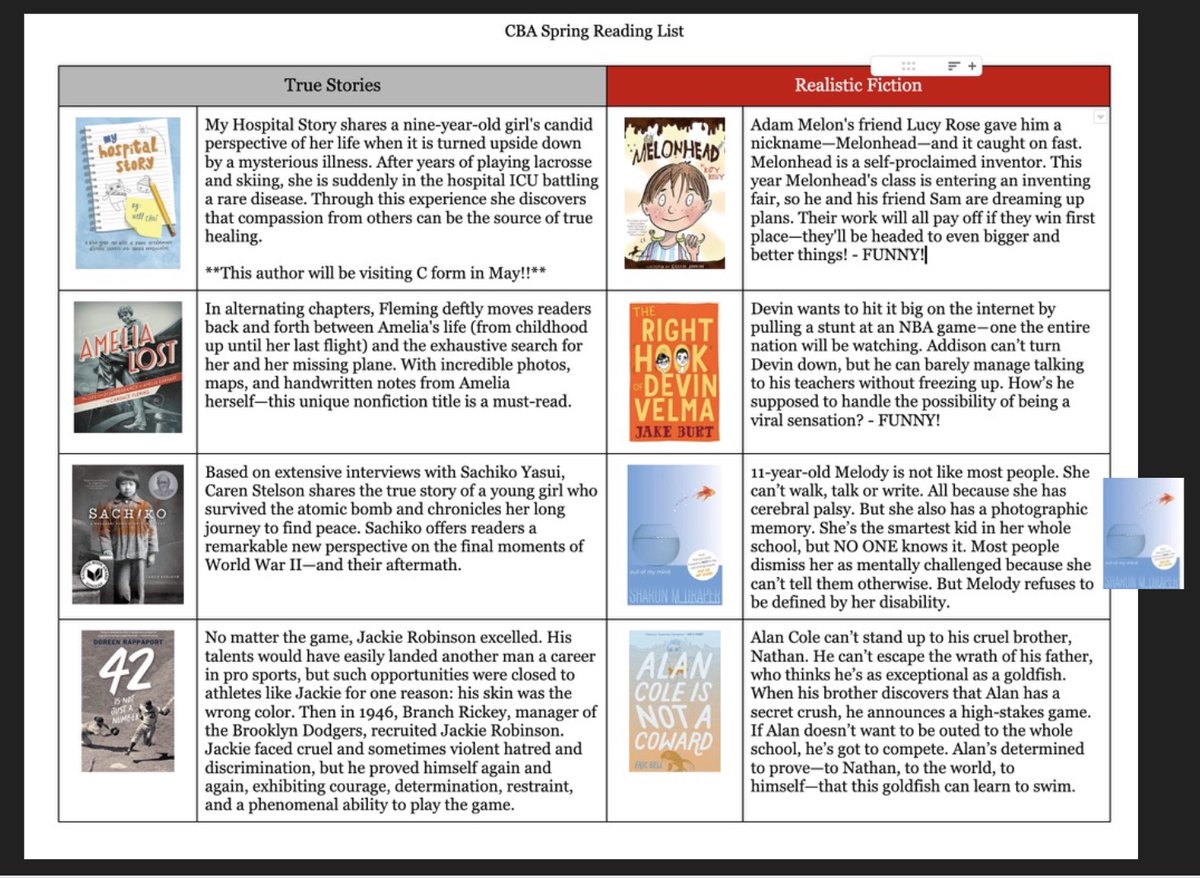
Task: Click the "Realistic Fiction" red header cell
Action: click(858, 85)
